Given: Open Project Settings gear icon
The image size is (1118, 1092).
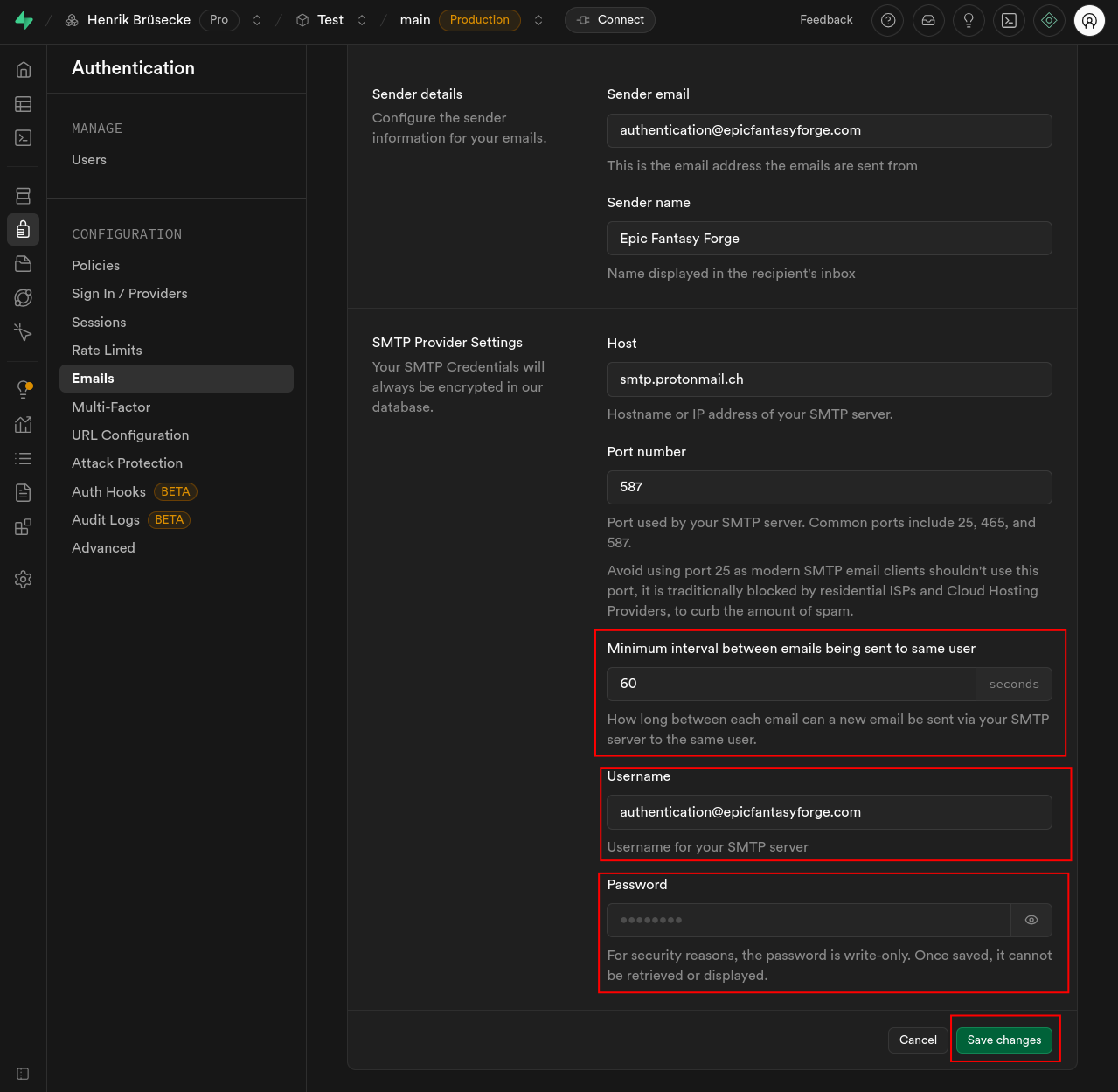Looking at the screenshot, I should (x=24, y=580).
